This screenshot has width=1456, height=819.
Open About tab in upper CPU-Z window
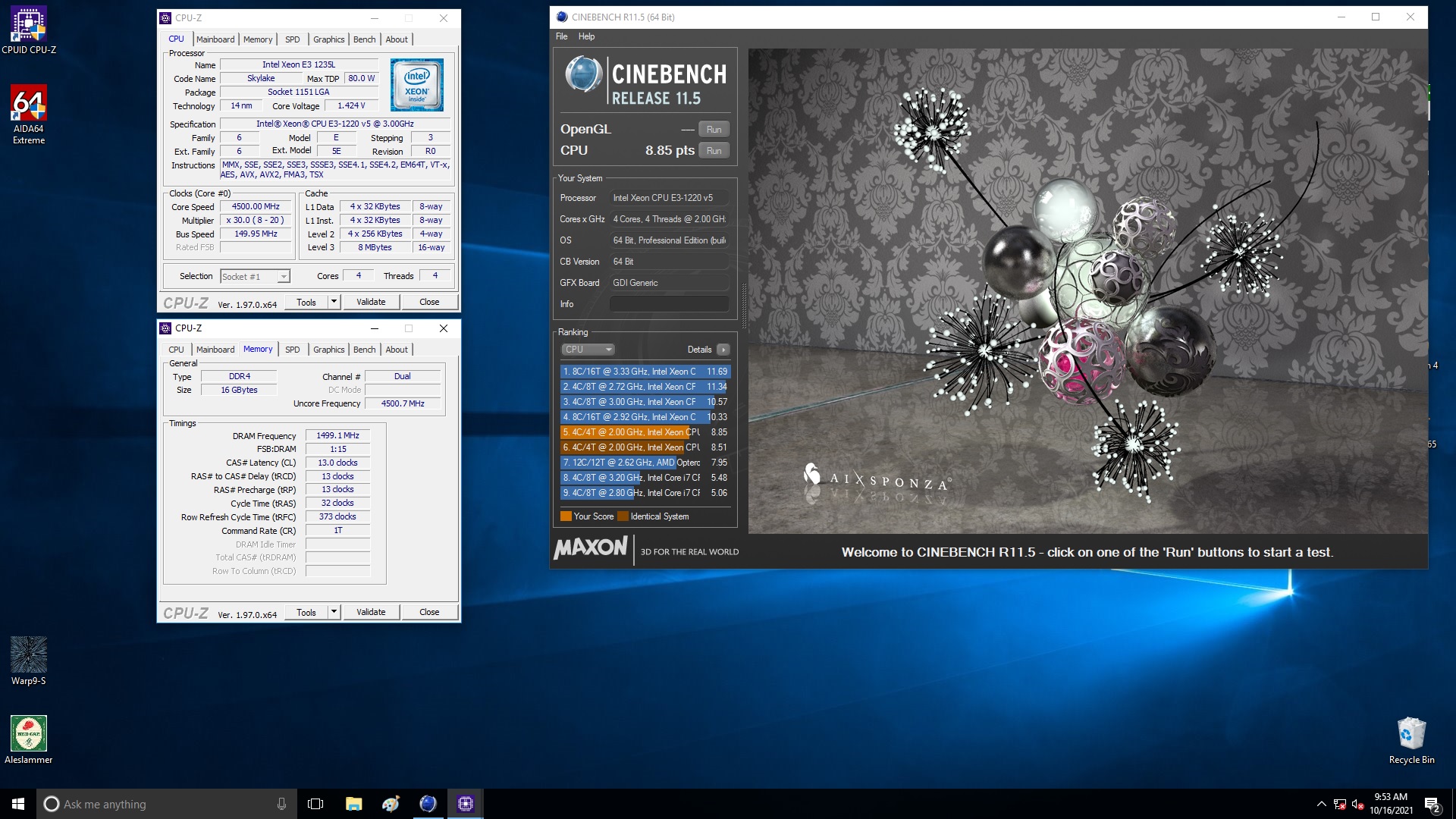point(397,39)
